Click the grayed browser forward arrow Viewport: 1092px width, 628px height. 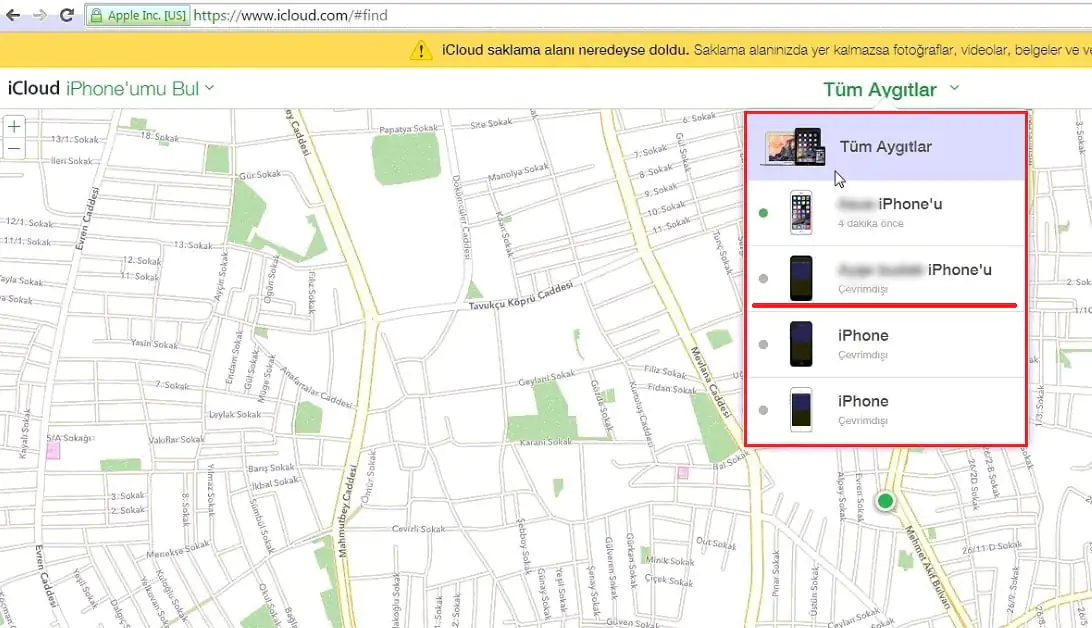tap(38, 15)
